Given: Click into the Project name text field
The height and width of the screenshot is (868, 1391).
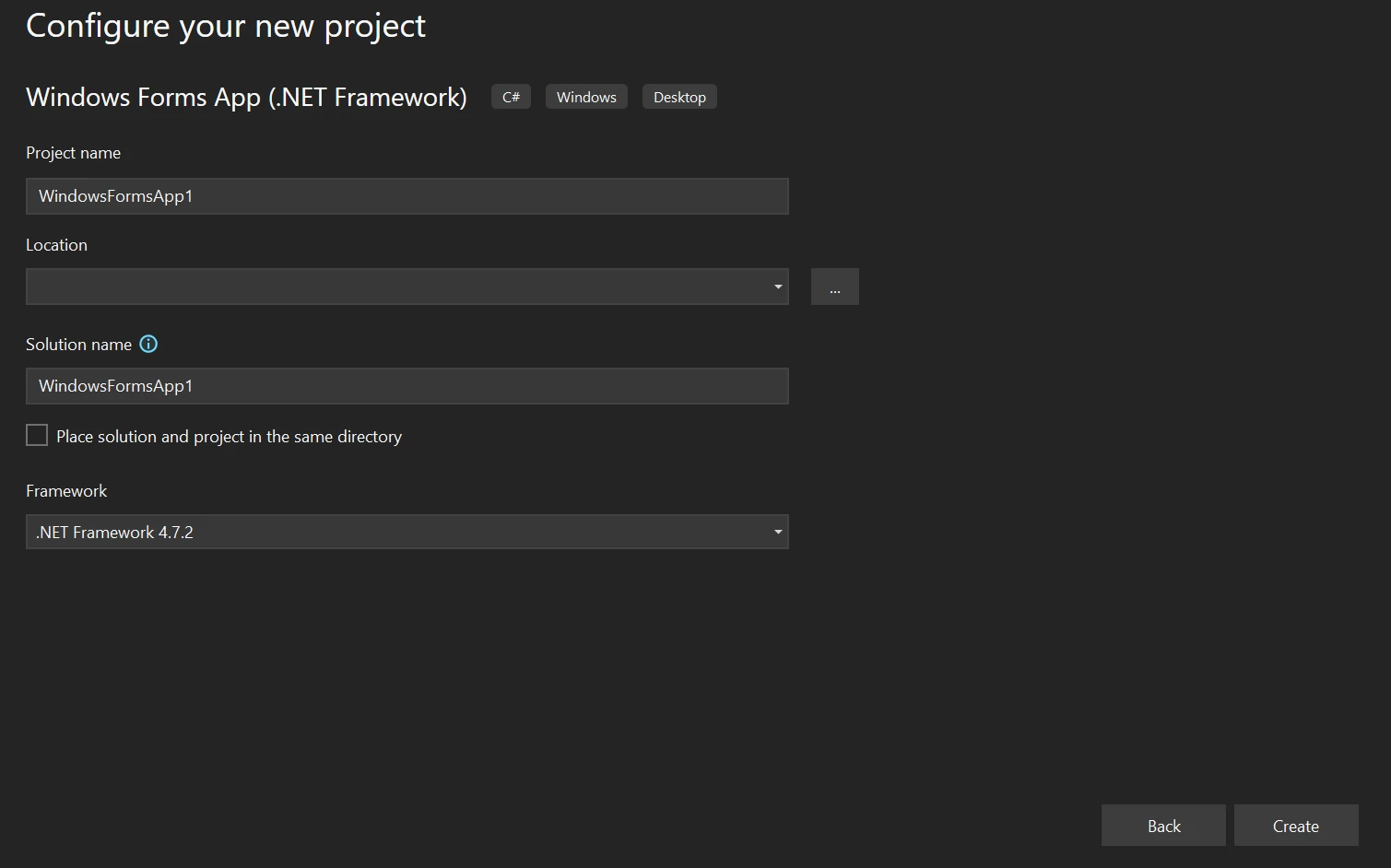Looking at the screenshot, I should [407, 196].
